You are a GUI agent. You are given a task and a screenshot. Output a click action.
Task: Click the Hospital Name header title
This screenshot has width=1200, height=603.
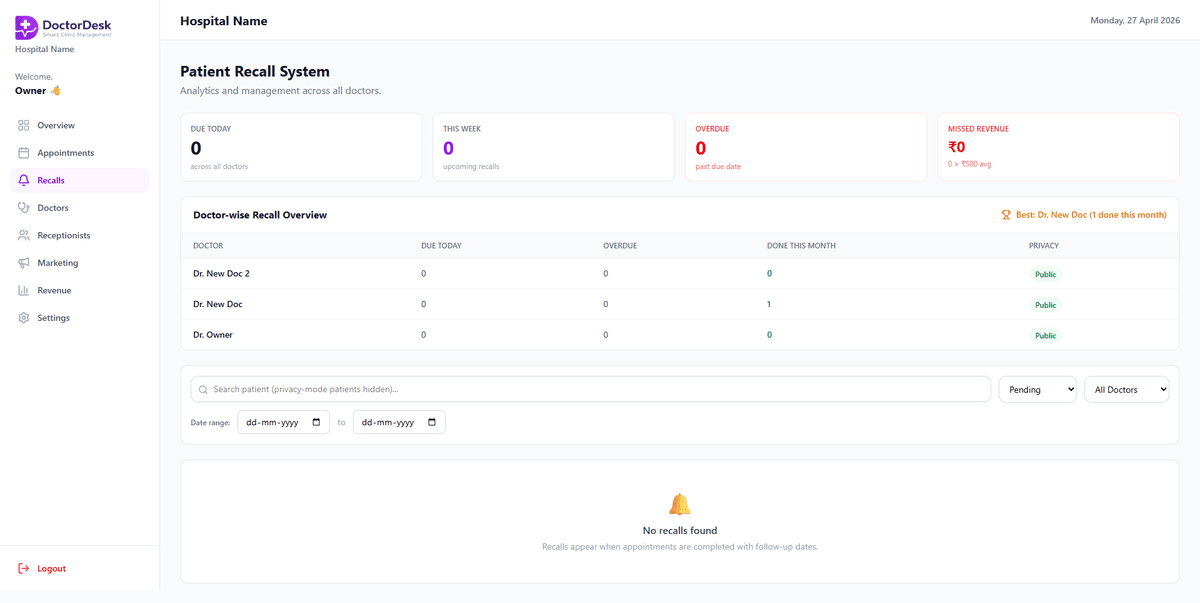(x=224, y=21)
